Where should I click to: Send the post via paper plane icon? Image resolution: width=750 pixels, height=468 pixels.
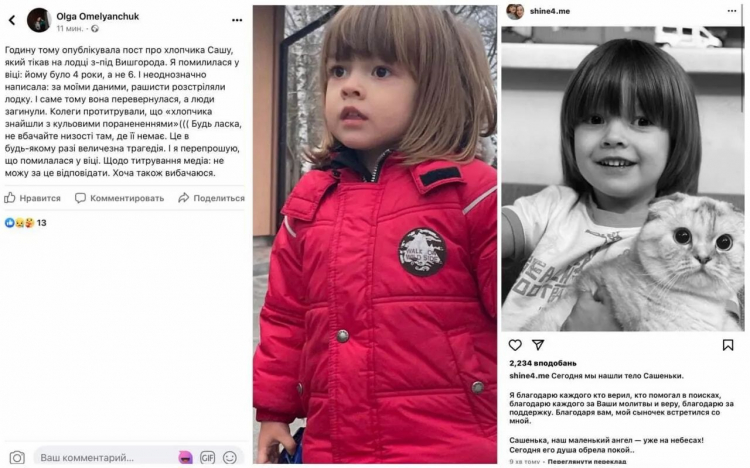[x=538, y=345]
